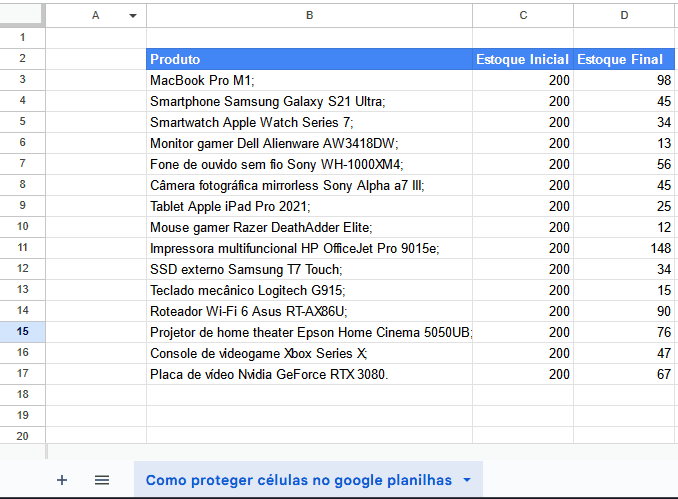Open the sheet tab dropdown arrow

466,481
